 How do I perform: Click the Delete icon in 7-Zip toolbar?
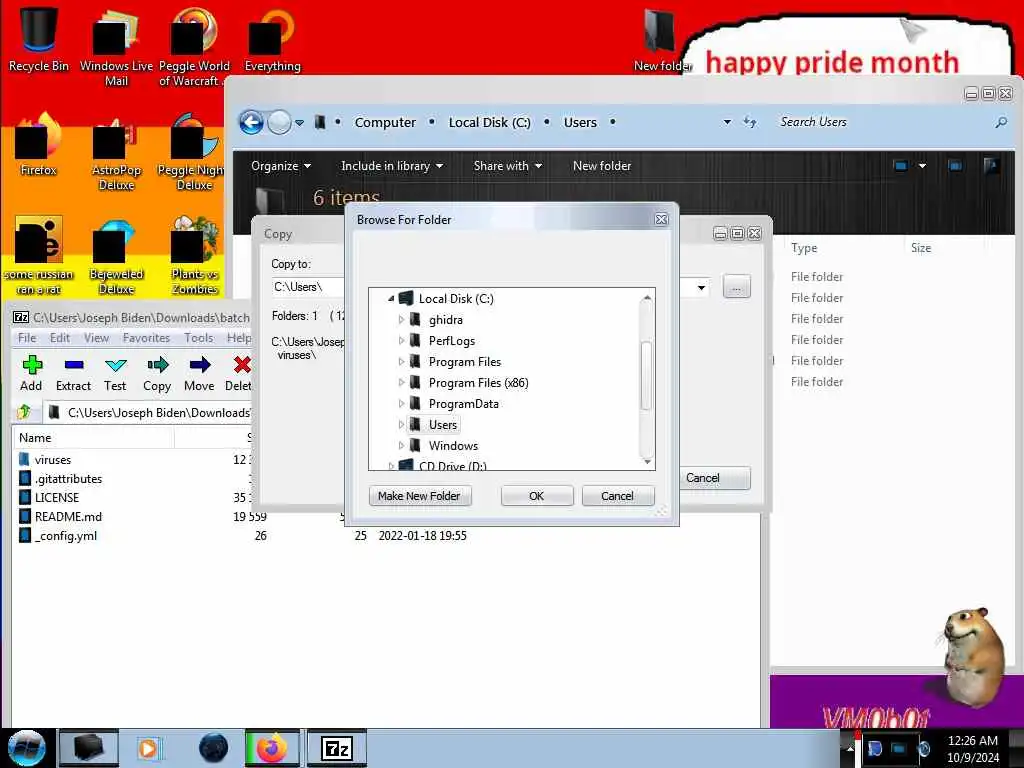(240, 374)
